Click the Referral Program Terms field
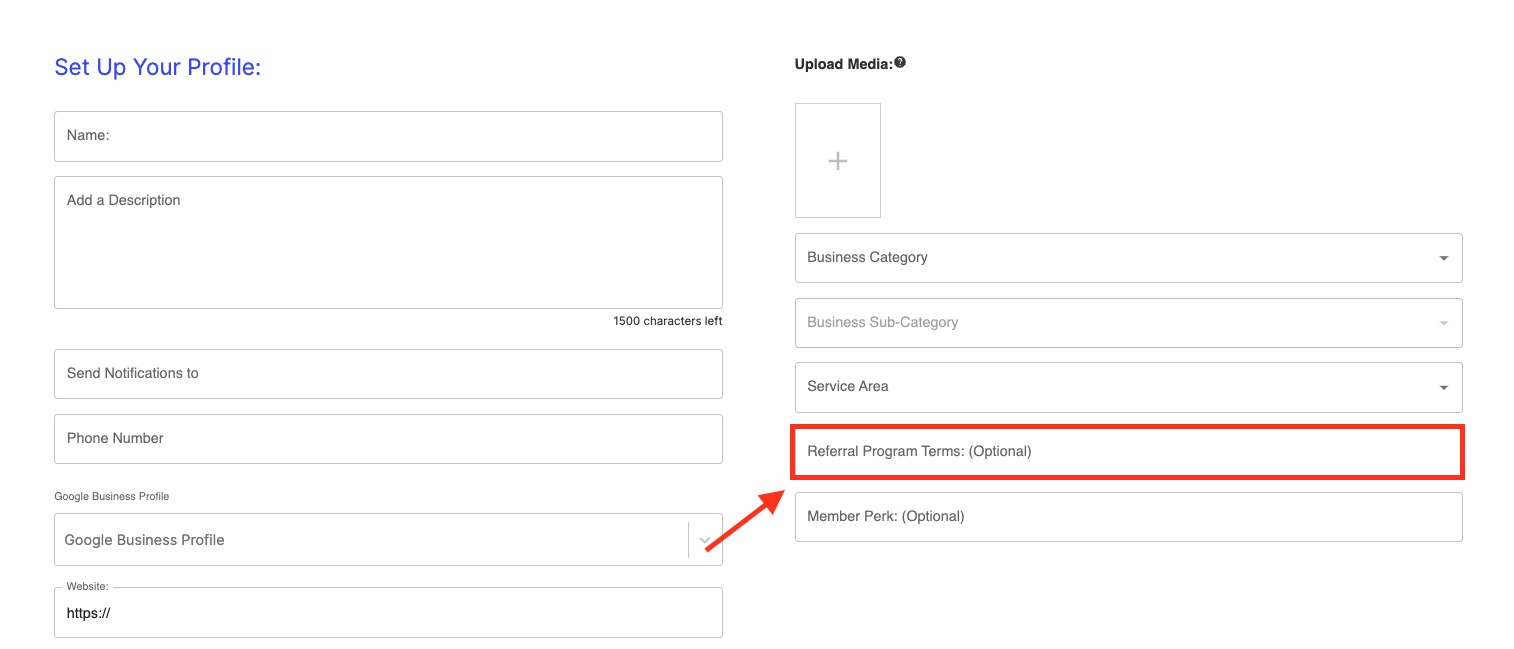The height and width of the screenshot is (649, 1514). click(x=1128, y=452)
